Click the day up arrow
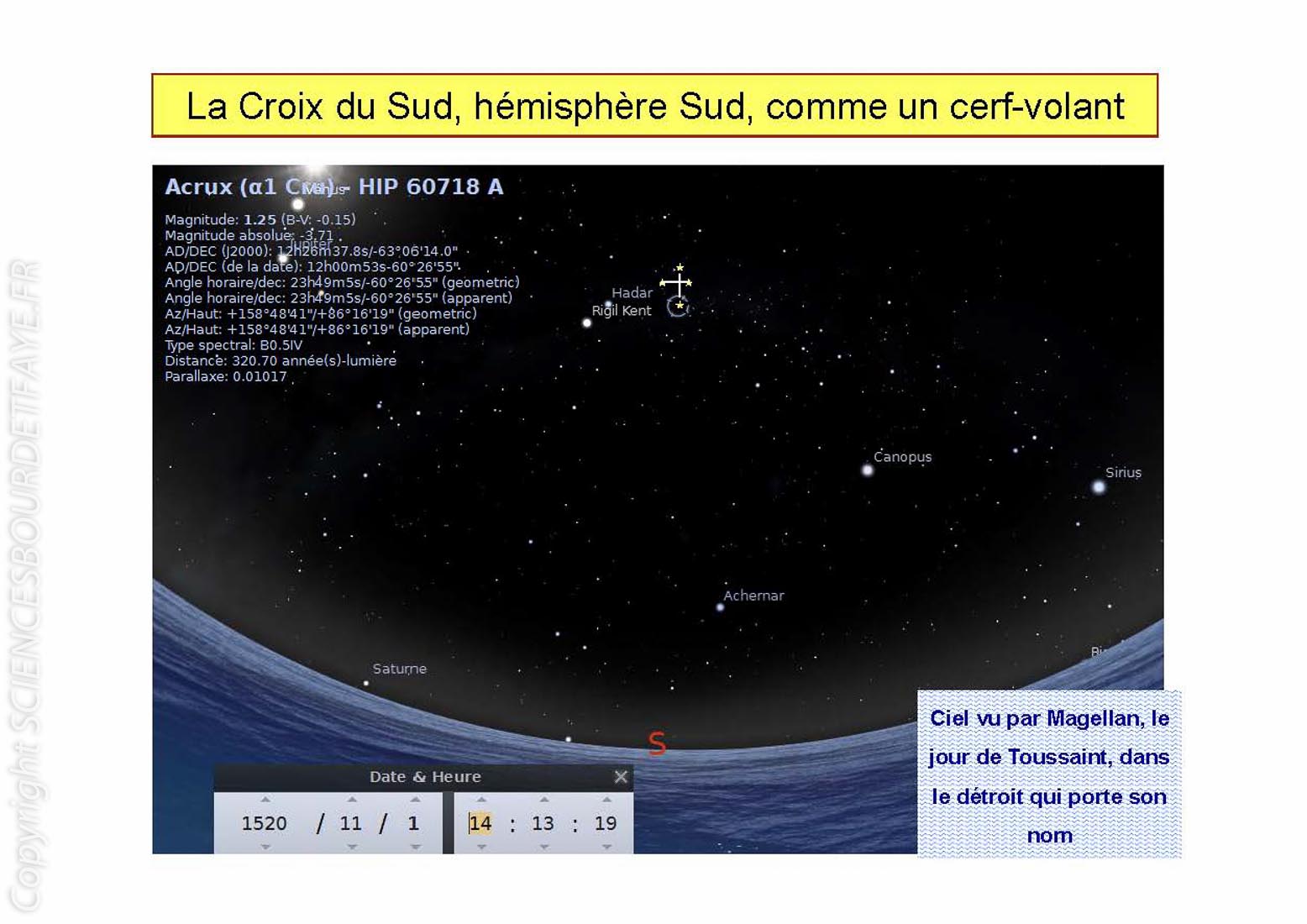Image resolution: width=1307 pixels, height=924 pixels. click(414, 800)
